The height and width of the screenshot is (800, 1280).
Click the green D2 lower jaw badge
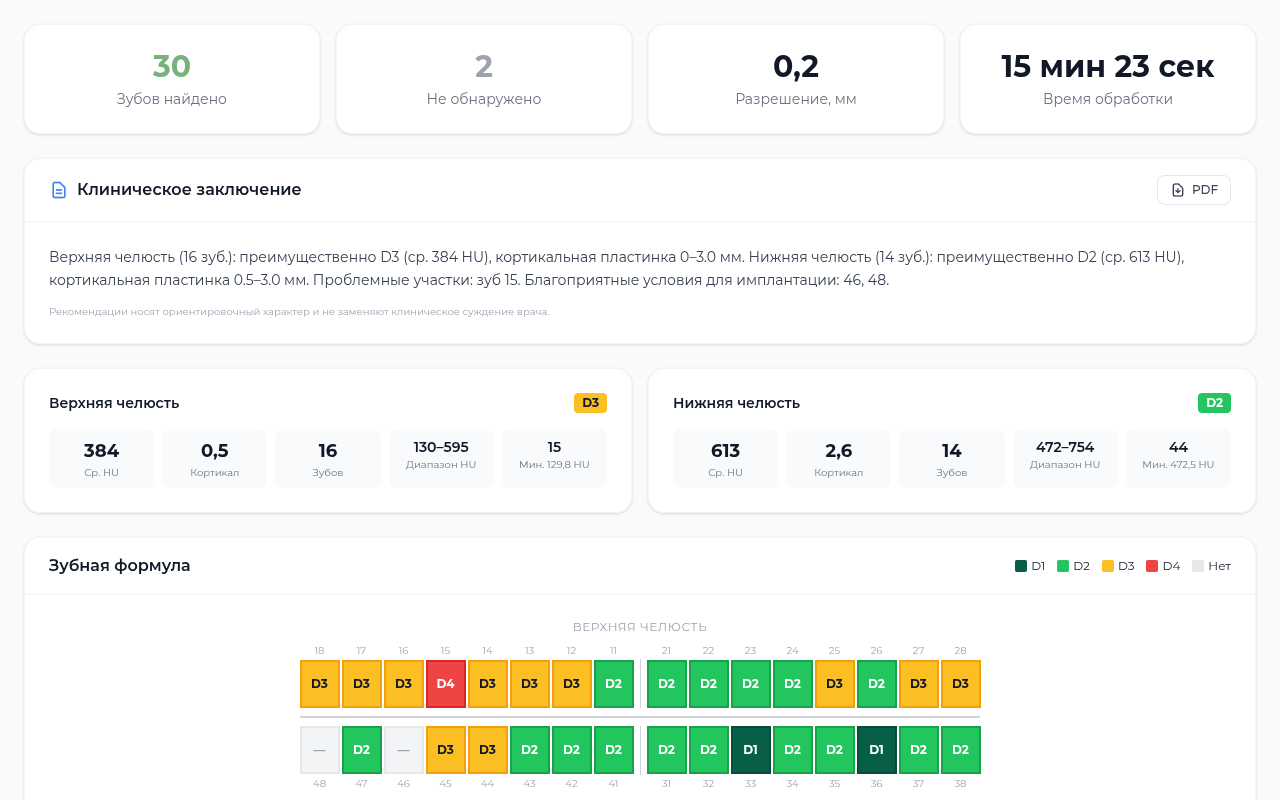1214,403
